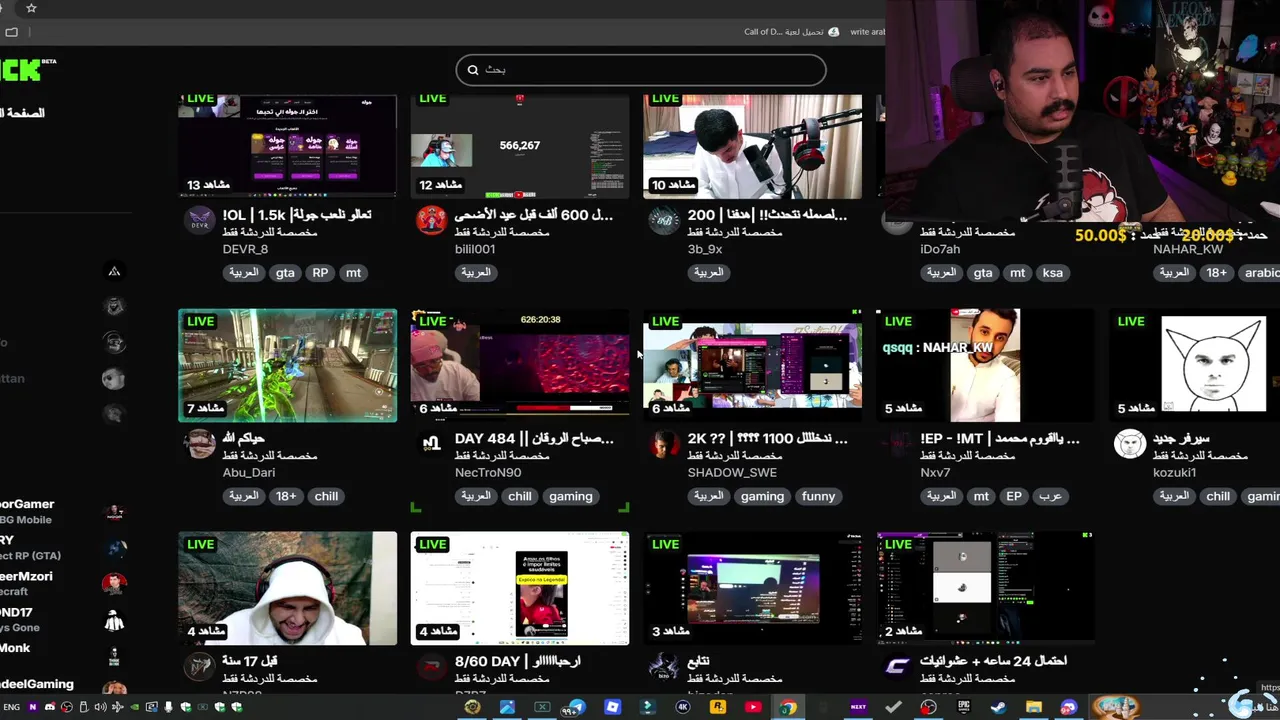
Task: Open kozuki1 cartoon face stream thumbnail
Action: click(1194, 365)
